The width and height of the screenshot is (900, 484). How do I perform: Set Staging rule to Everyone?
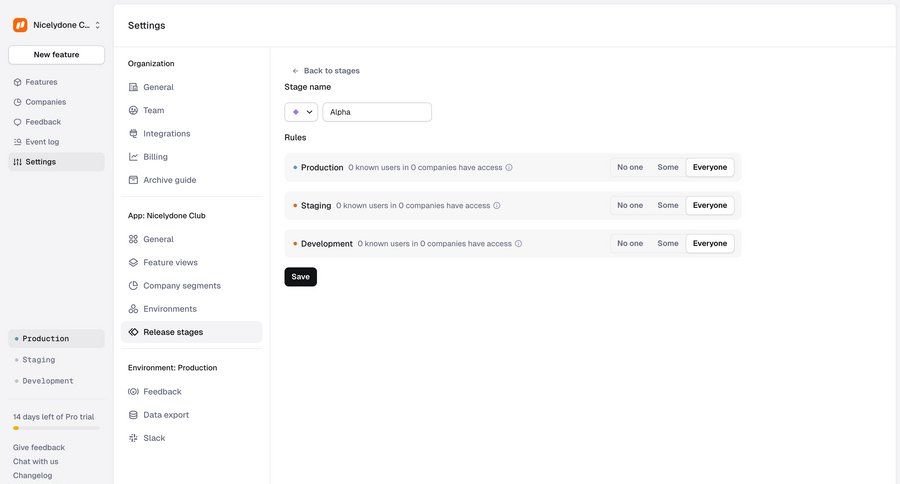coord(709,205)
